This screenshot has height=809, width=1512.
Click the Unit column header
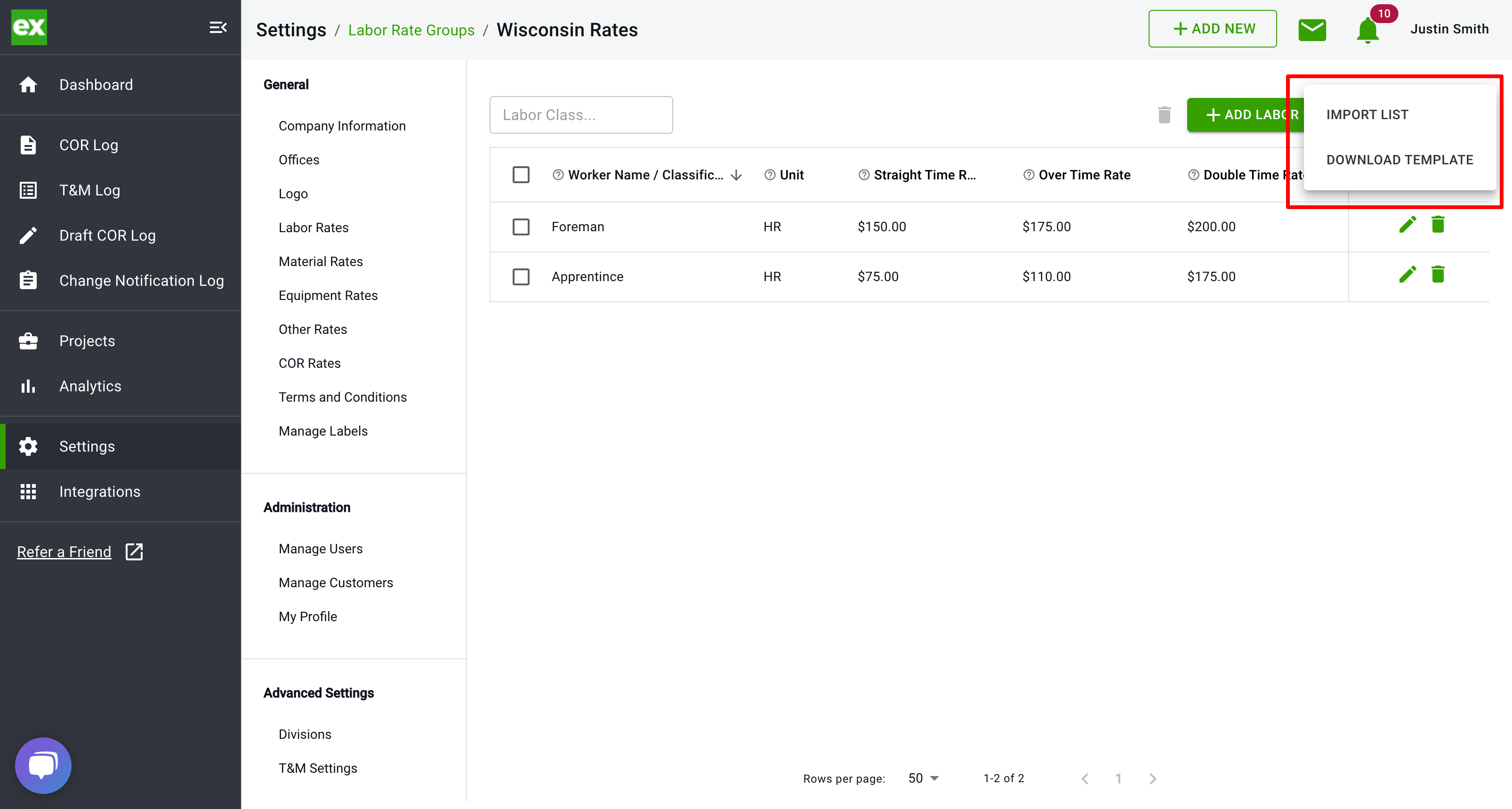pos(791,175)
